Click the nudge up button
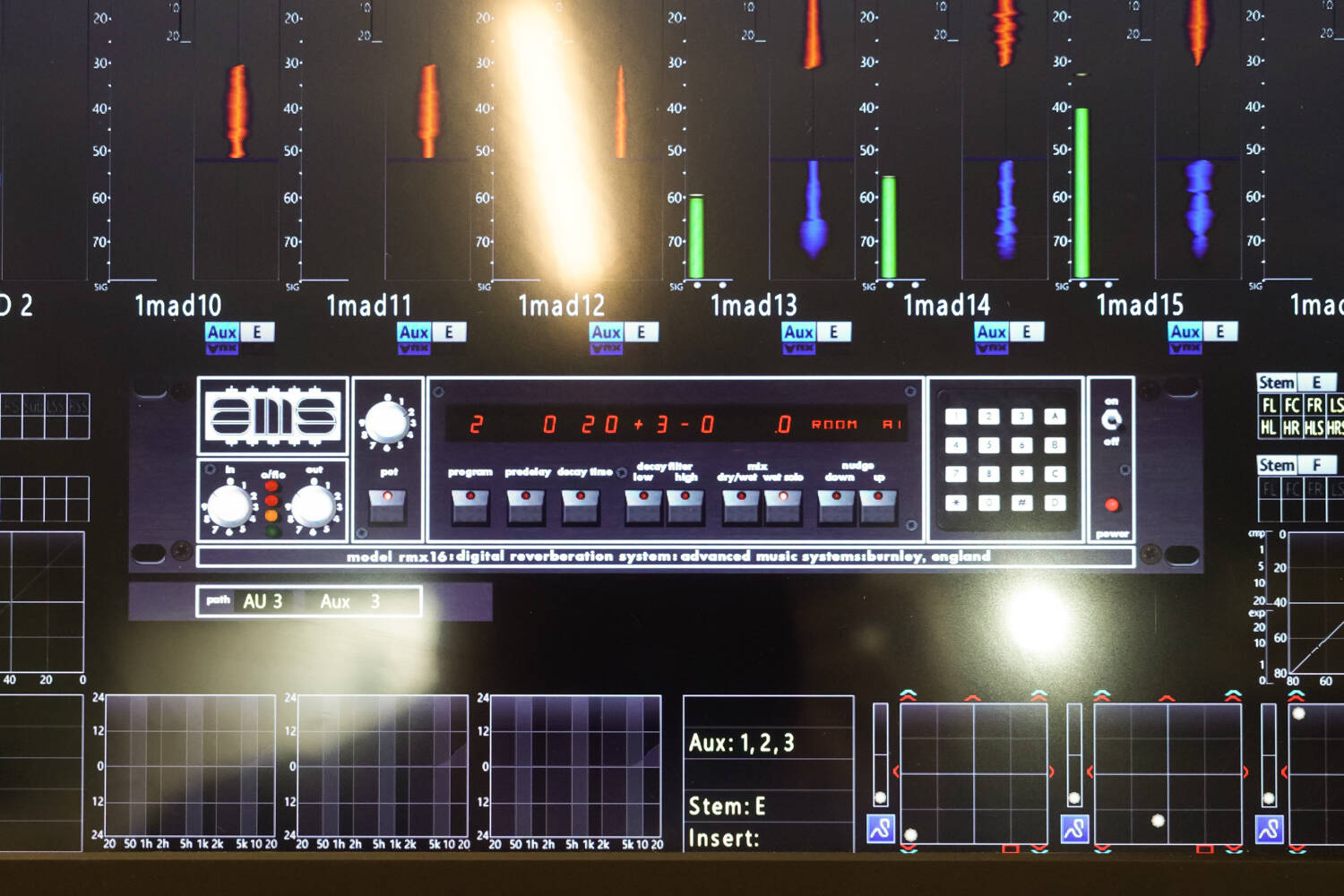 coord(879,507)
